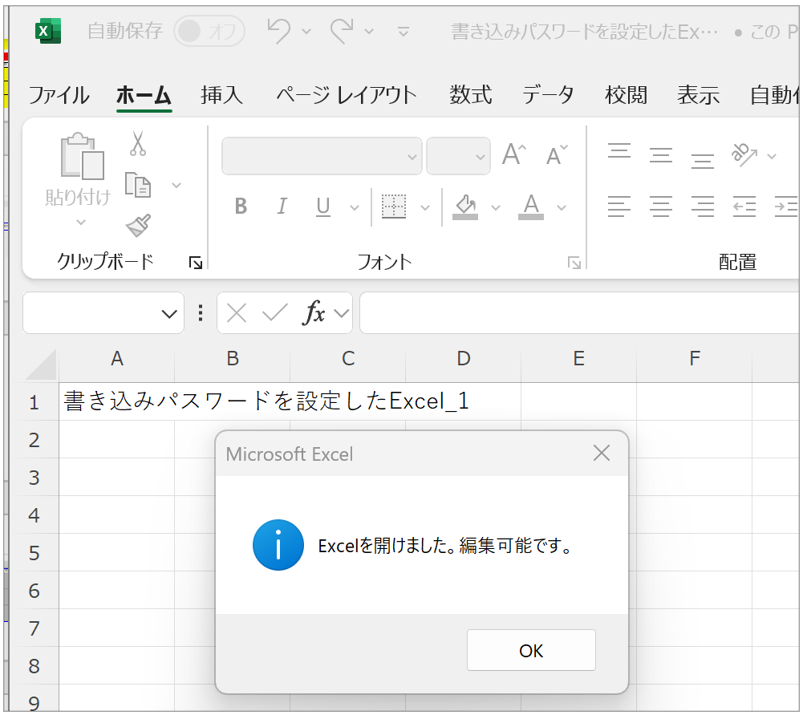Select row 5 header
Screen dimensions: 805x718
[x=34, y=553]
